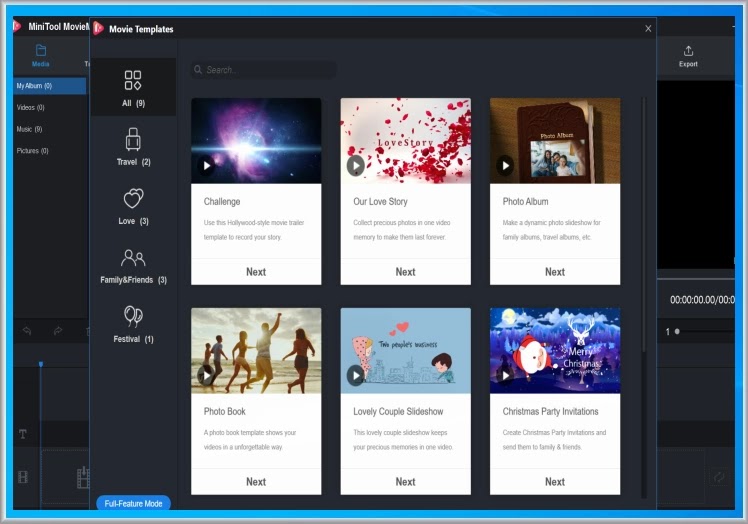Viewport: 748px width, 524px height.
Task: Play the Christmas Party Invitations preview
Action: (505, 376)
